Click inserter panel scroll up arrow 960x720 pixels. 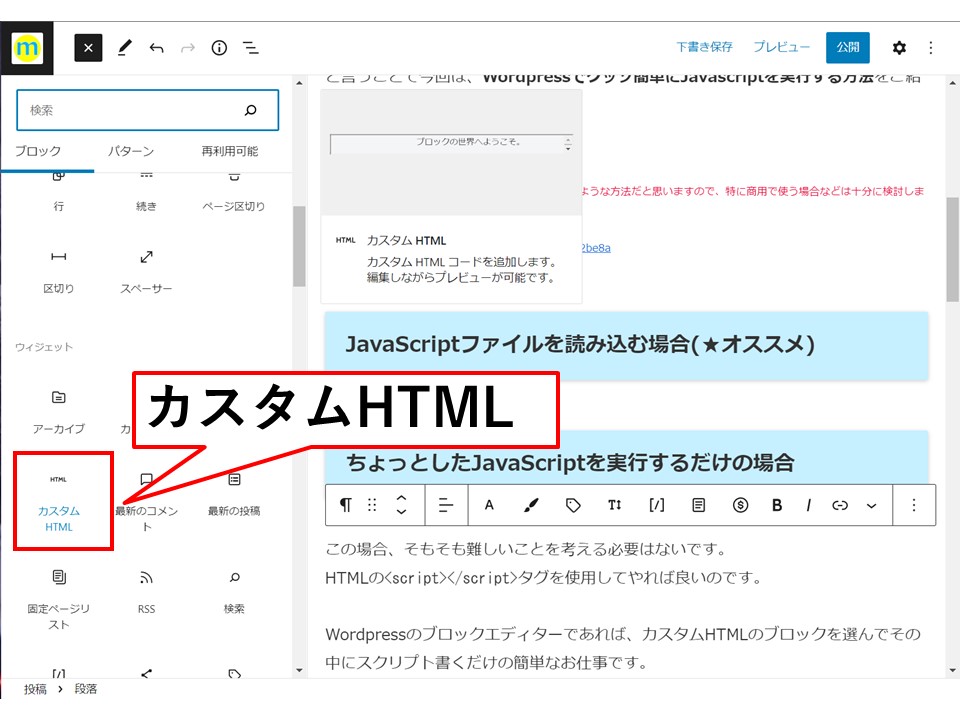(x=299, y=83)
